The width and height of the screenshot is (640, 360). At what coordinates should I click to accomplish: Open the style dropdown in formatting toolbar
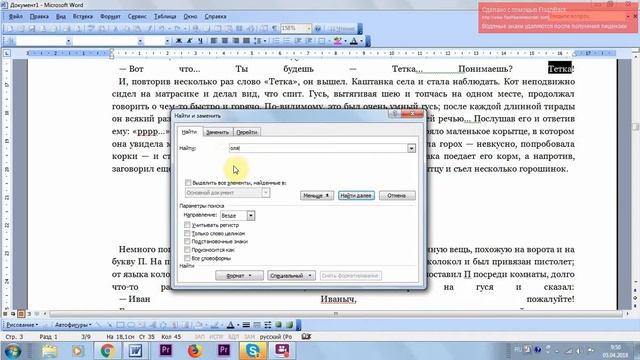69,41
